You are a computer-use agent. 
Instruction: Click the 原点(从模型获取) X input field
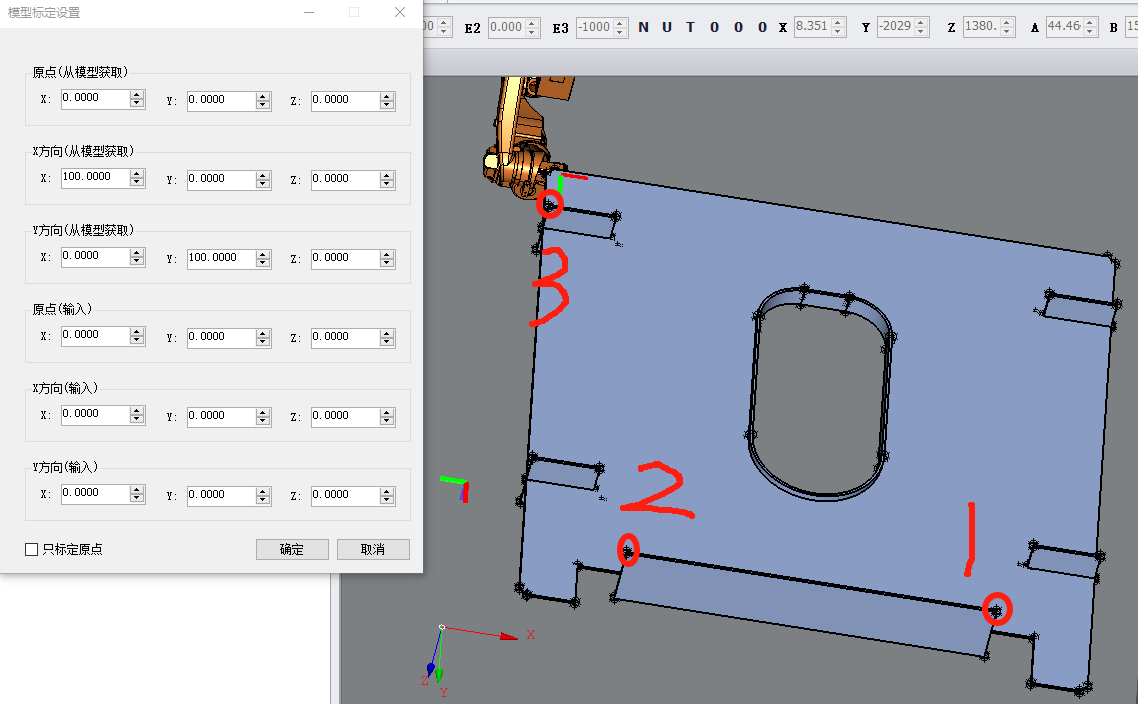95,99
